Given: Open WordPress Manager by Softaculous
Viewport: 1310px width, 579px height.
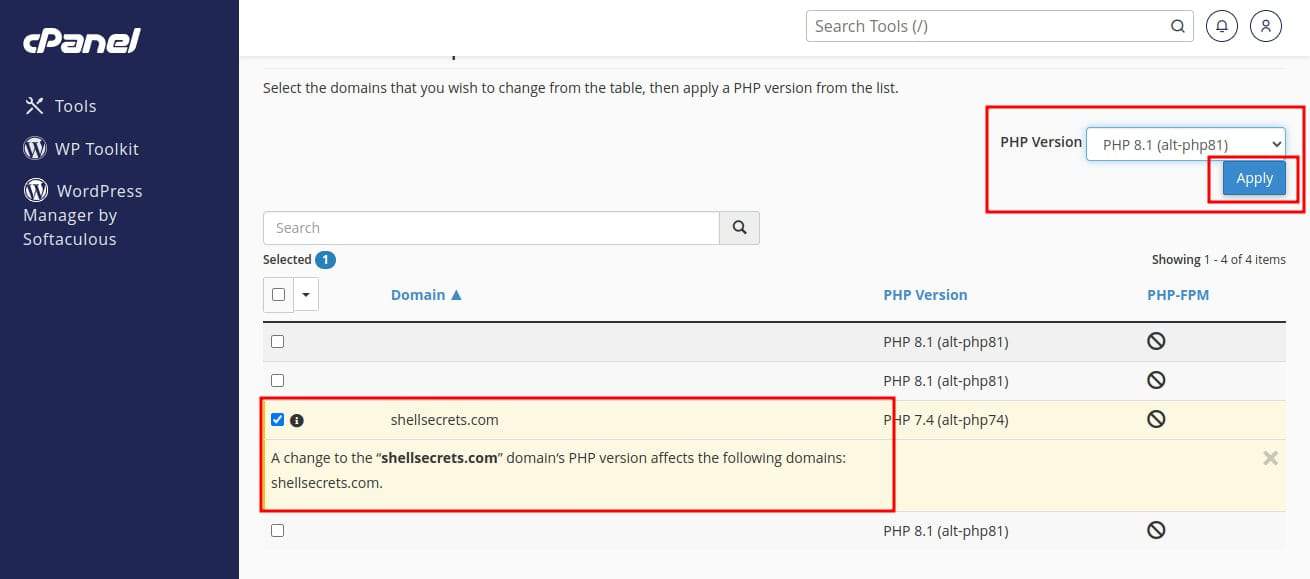Looking at the screenshot, I should [83, 214].
